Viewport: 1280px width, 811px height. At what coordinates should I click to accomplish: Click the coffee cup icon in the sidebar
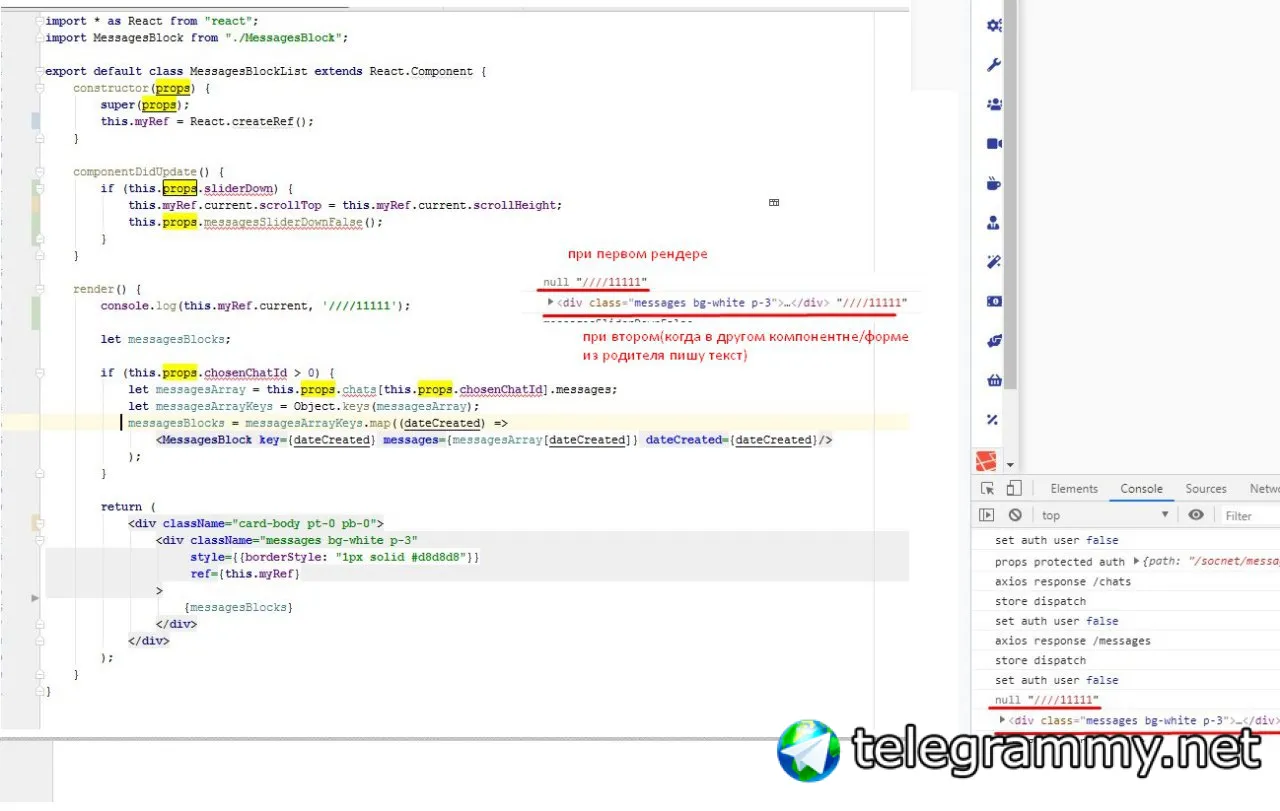[x=994, y=183]
